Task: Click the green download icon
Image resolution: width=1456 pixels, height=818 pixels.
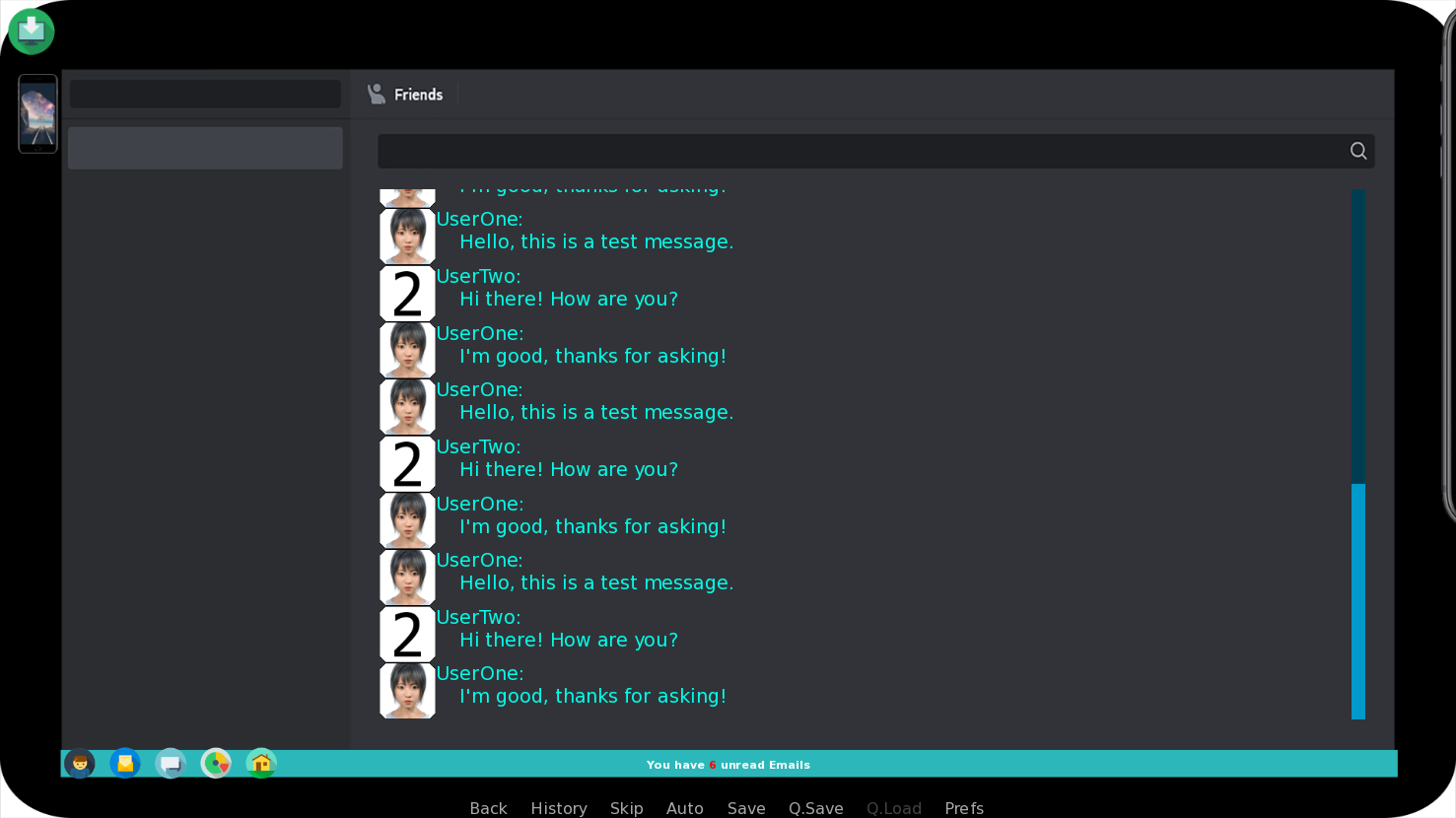Action: point(32,32)
